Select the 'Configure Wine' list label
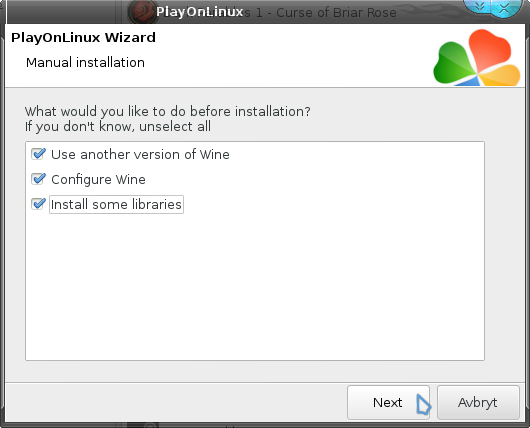The width and height of the screenshot is (530, 428). (x=98, y=180)
